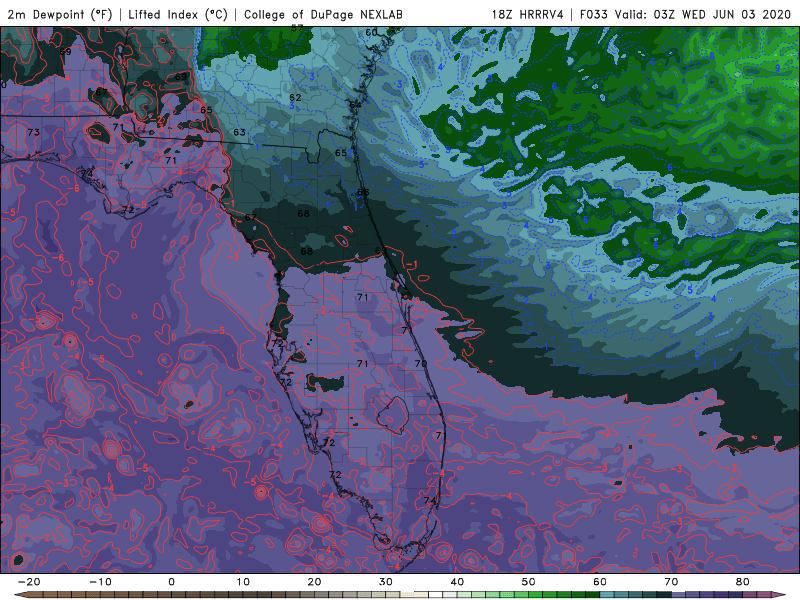Click the 30 label on the color scale
This screenshot has width=800, height=600.
coord(386,582)
